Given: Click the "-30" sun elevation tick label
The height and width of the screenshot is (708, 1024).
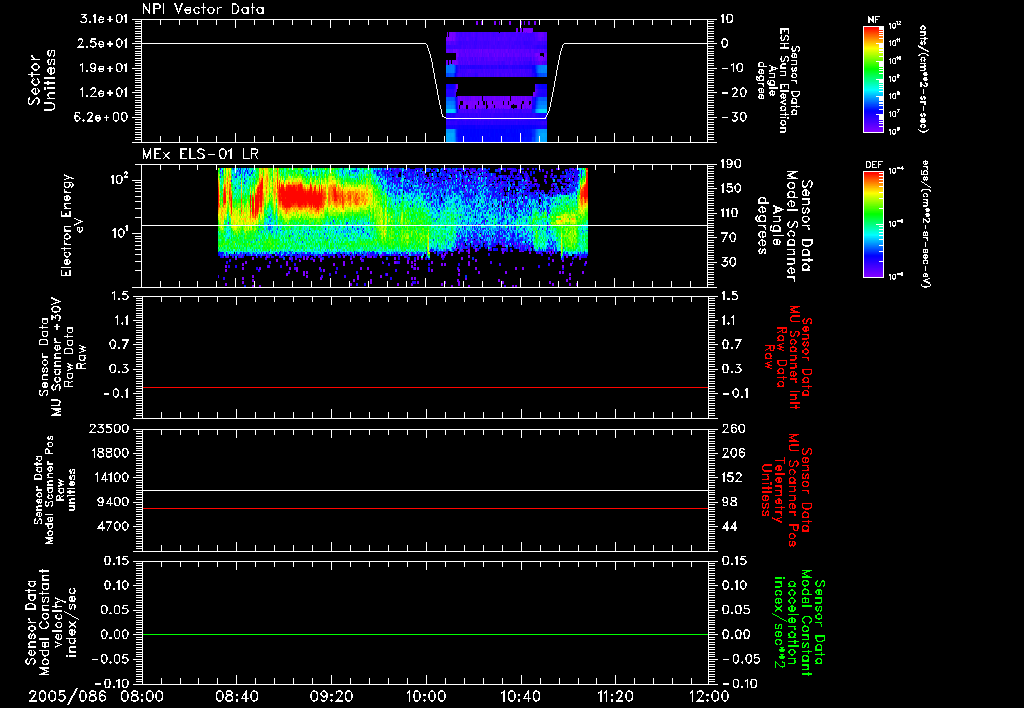Looking at the screenshot, I should 734,117.
